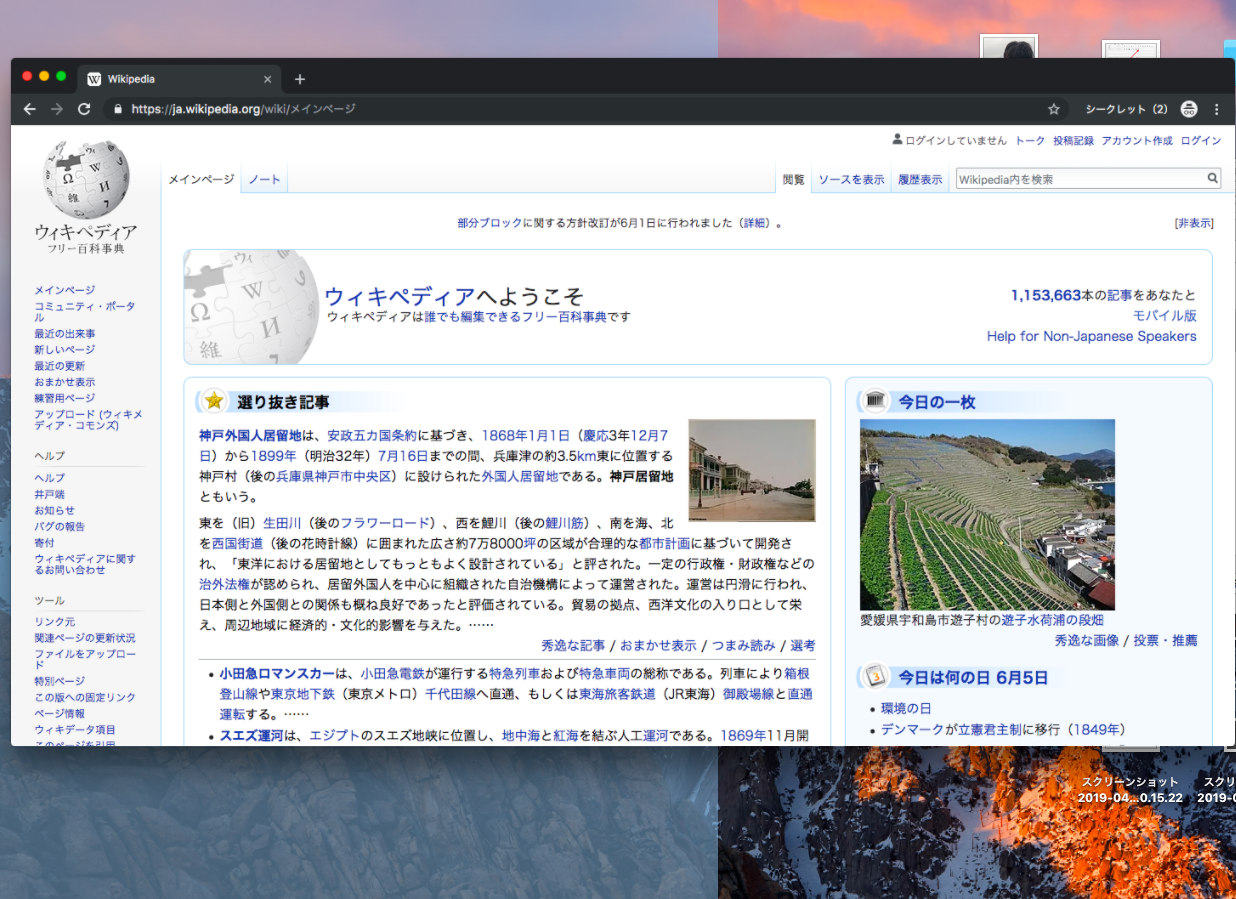1236x899 pixels.
Task: Click the ログイン link
Action: [1201, 141]
